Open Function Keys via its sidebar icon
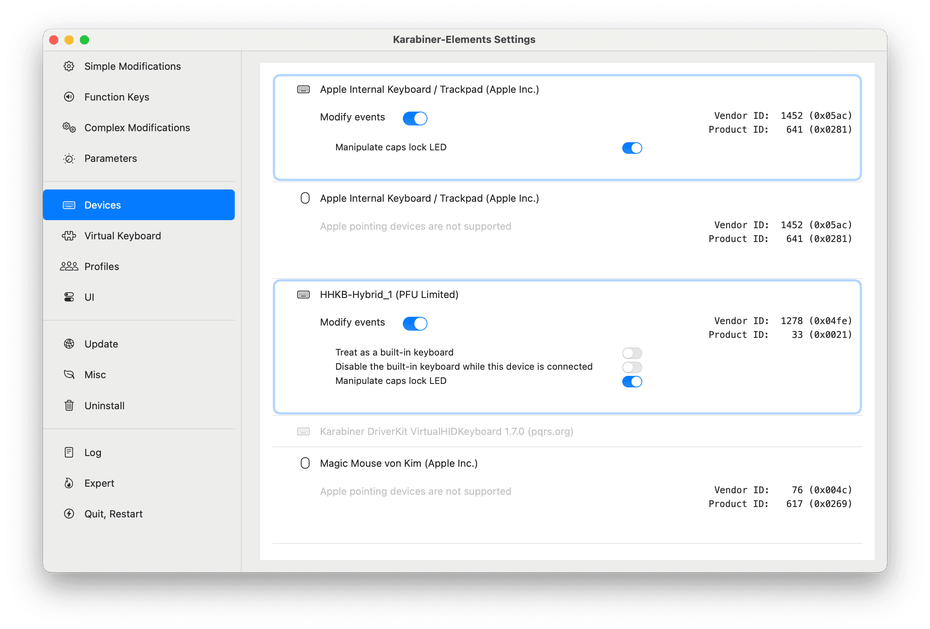The image size is (930, 629). coord(69,97)
